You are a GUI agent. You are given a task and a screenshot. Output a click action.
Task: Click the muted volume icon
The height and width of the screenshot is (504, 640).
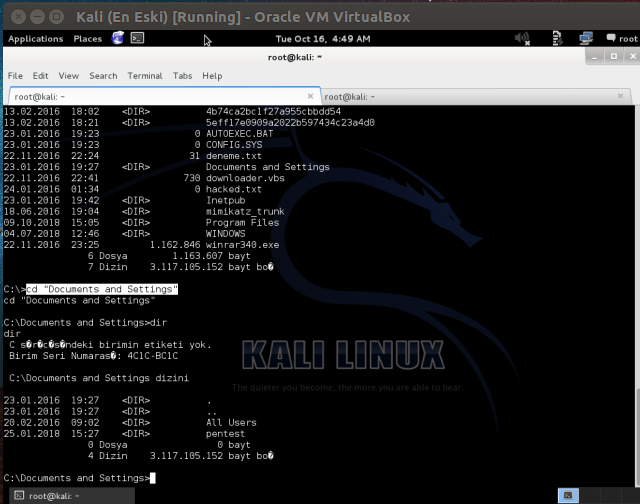point(522,38)
